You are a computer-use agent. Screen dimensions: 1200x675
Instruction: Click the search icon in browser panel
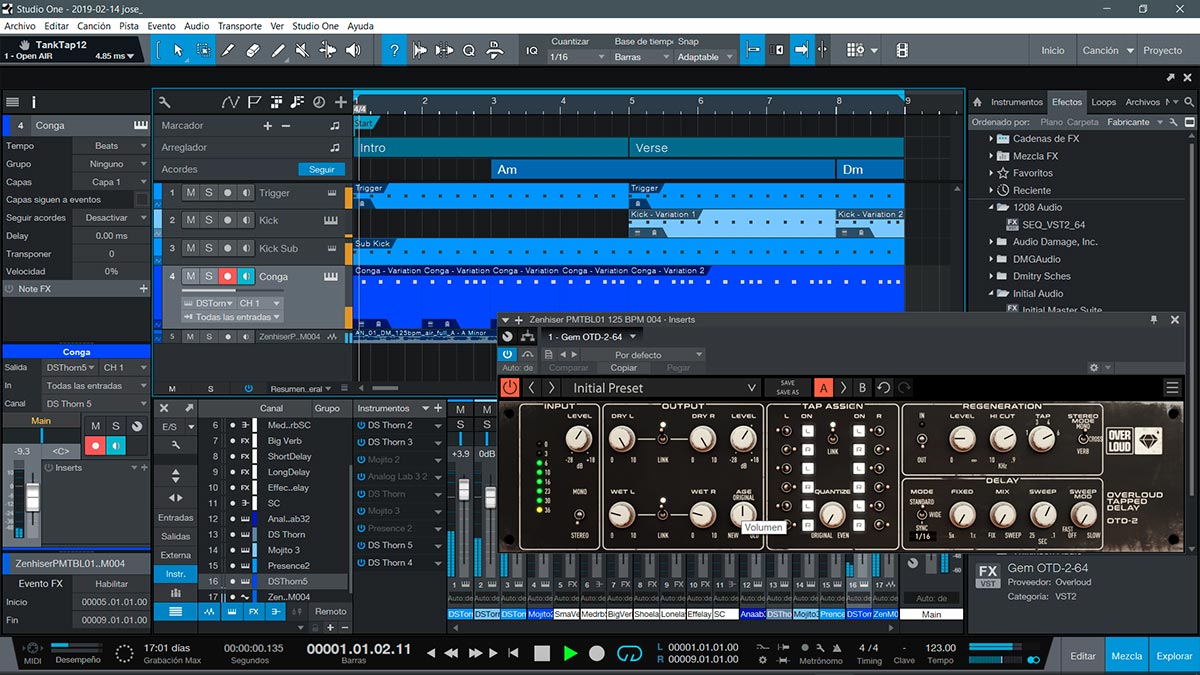[x=1189, y=102]
